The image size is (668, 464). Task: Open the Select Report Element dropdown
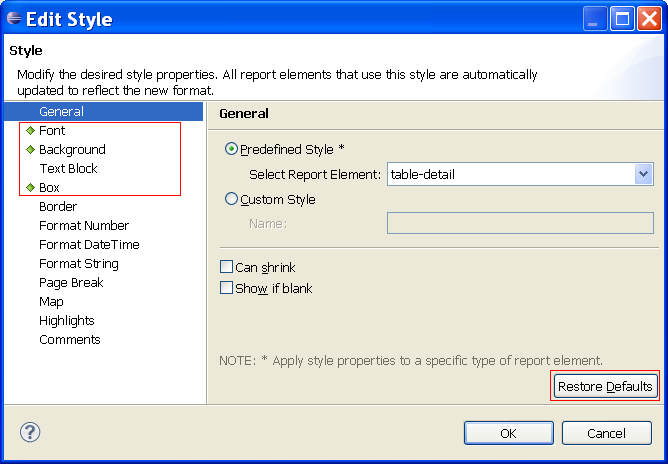pos(643,174)
